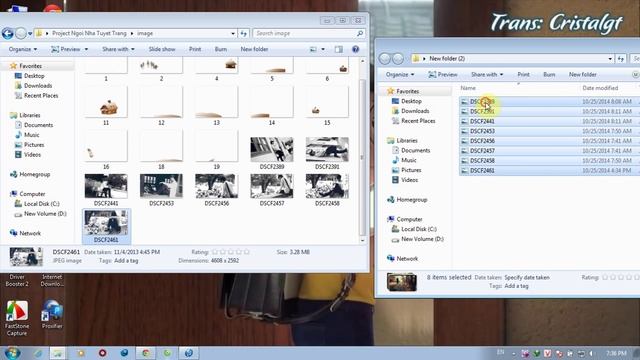Select thumbnail numbered 11 with house
Screen dimensions: 640x360
[x=106, y=102]
